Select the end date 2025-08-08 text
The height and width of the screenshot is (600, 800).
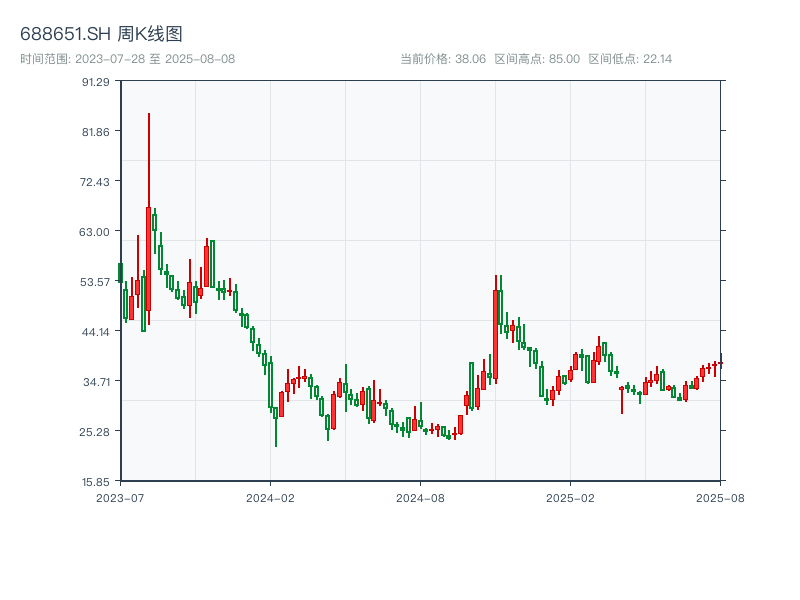click(x=203, y=57)
